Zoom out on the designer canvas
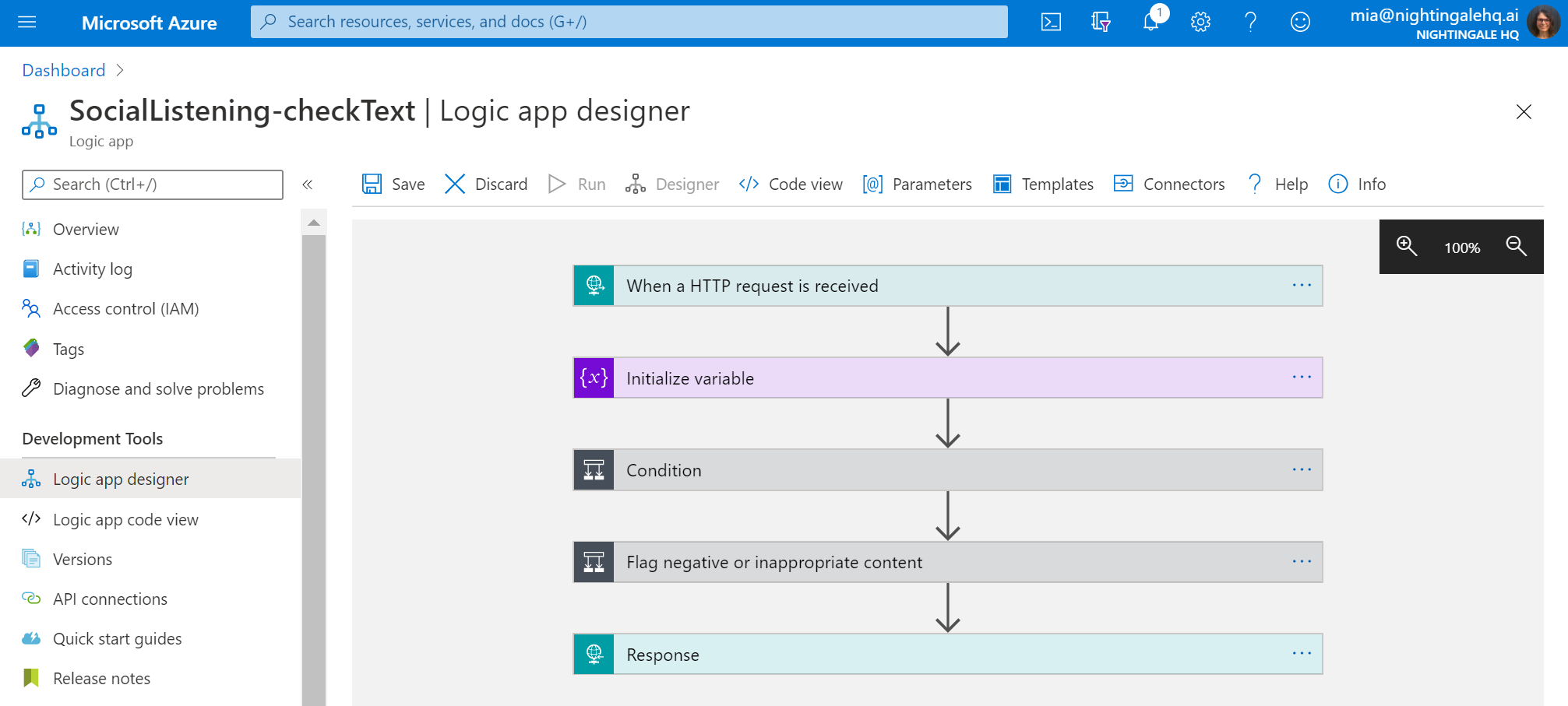The image size is (1568, 706). pos(1516,246)
